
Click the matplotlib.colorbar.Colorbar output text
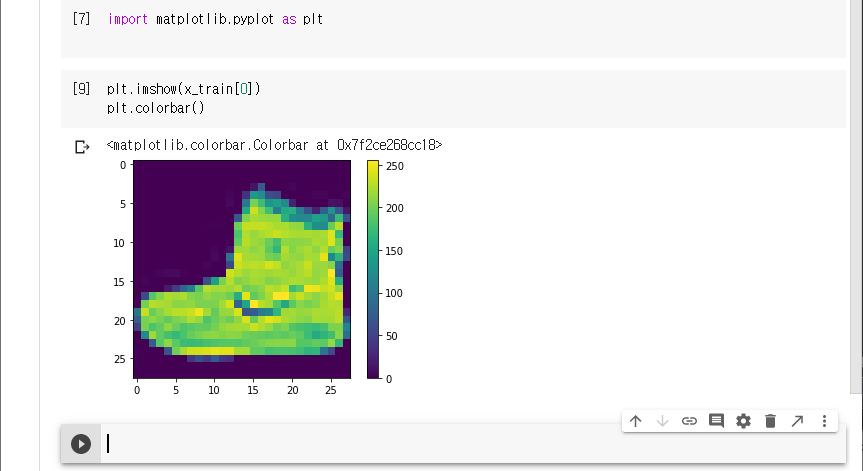pos(274,145)
